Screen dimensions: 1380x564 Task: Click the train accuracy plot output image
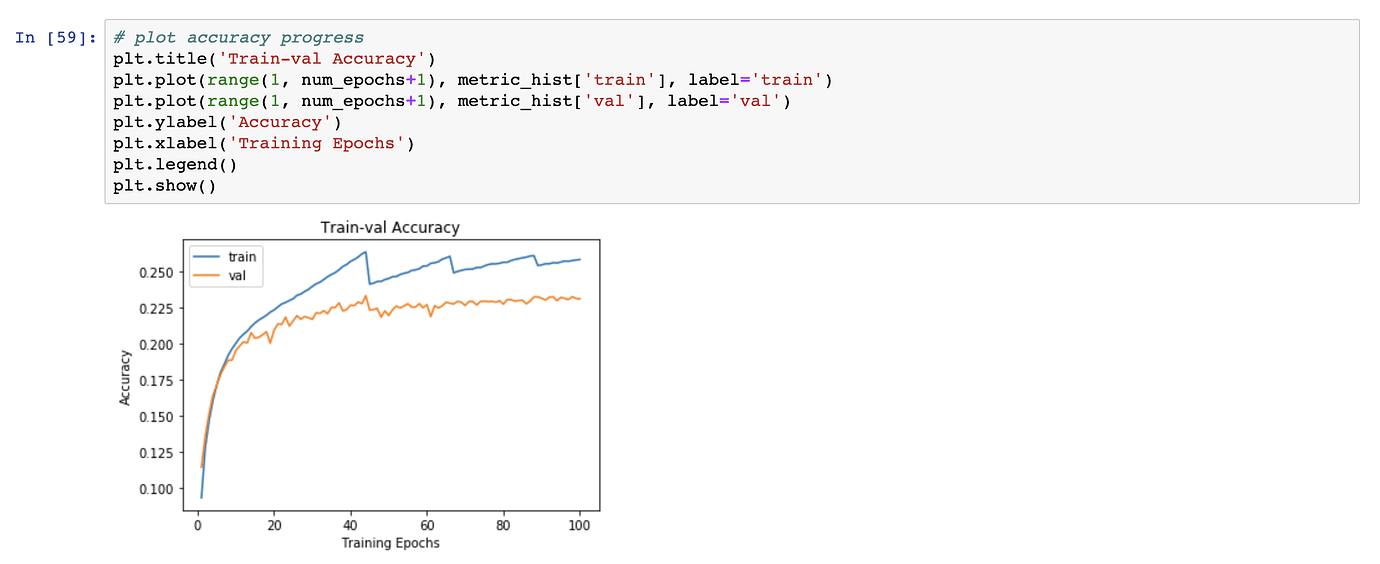360,385
